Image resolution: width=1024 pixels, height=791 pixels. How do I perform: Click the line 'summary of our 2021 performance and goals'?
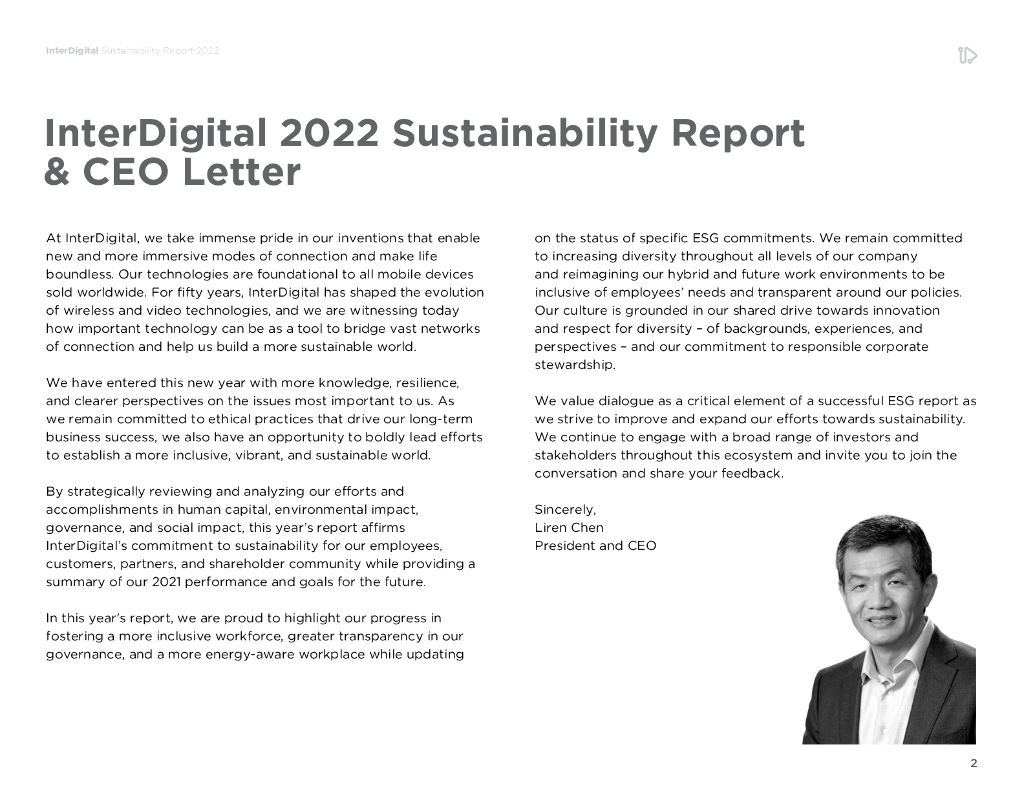[x=236, y=581]
